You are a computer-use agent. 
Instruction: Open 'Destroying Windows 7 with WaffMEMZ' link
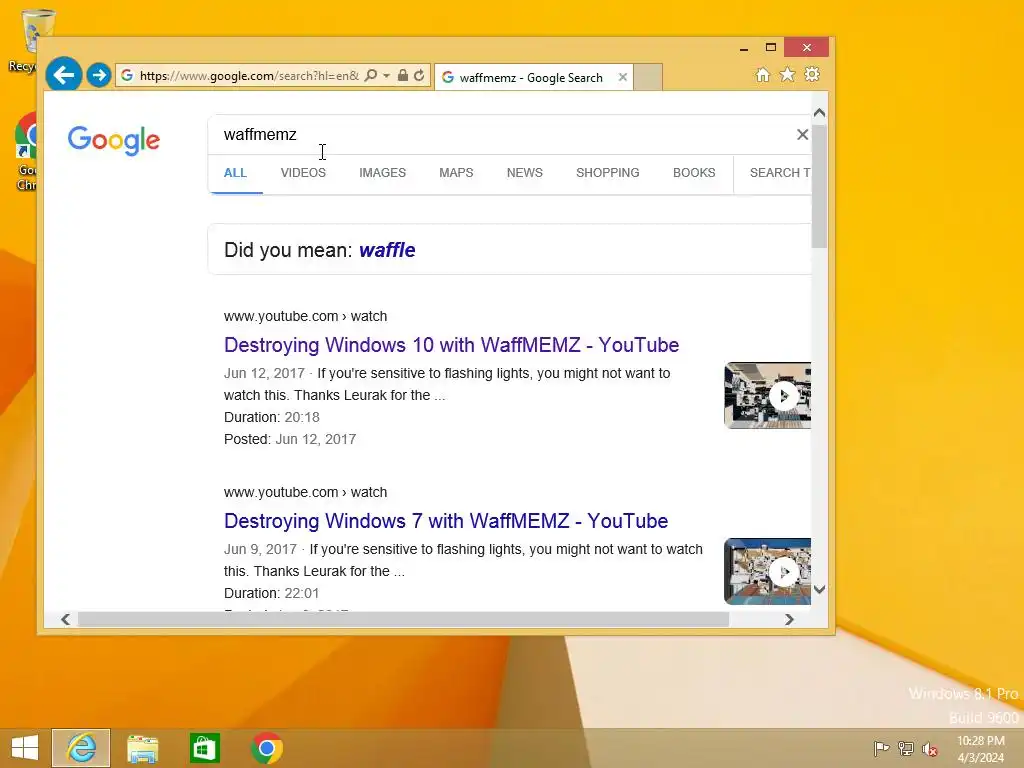[446, 521]
